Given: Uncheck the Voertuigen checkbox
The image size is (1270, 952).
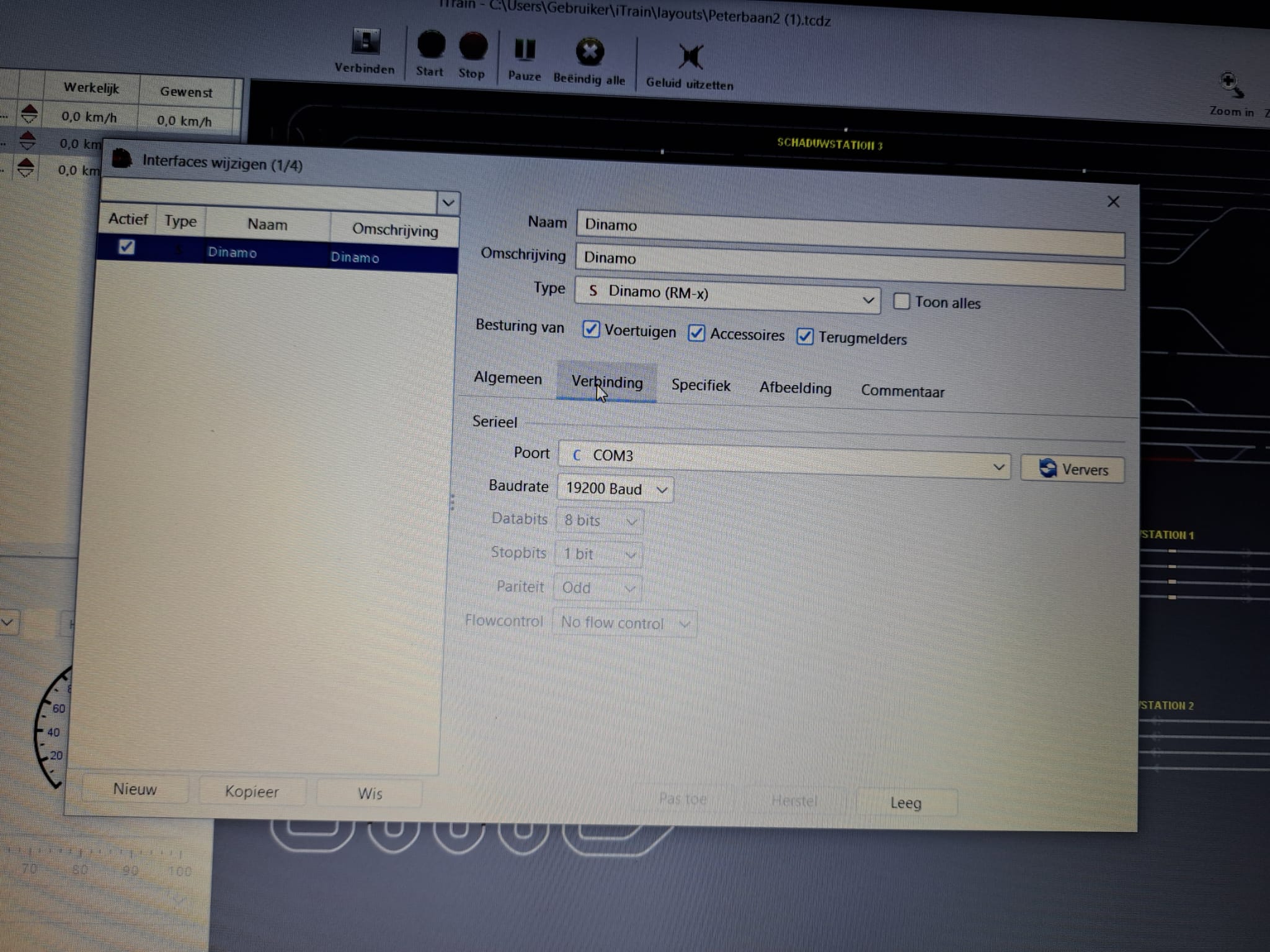Looking at the screenshot, I should 591,329.
